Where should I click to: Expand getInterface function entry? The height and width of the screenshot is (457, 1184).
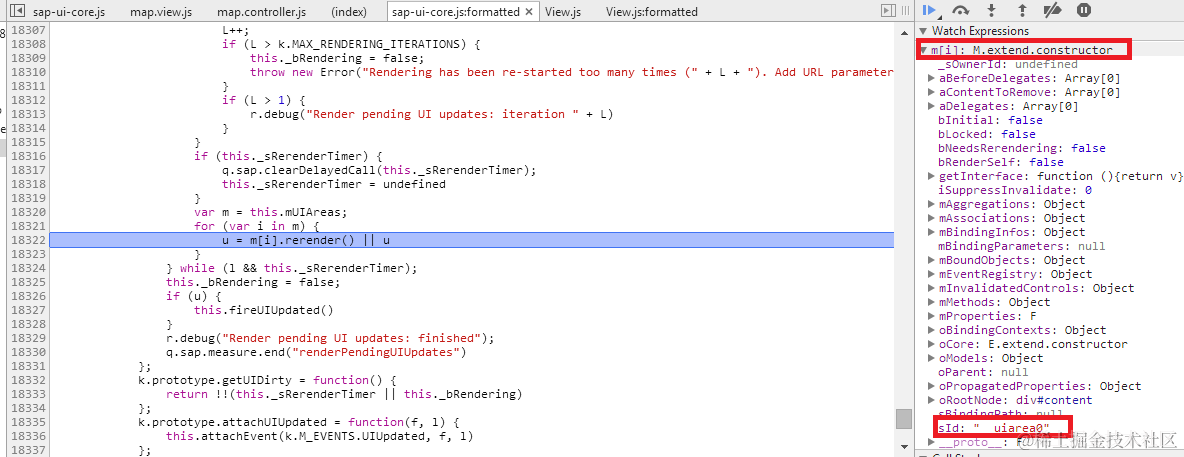[932, 176]
